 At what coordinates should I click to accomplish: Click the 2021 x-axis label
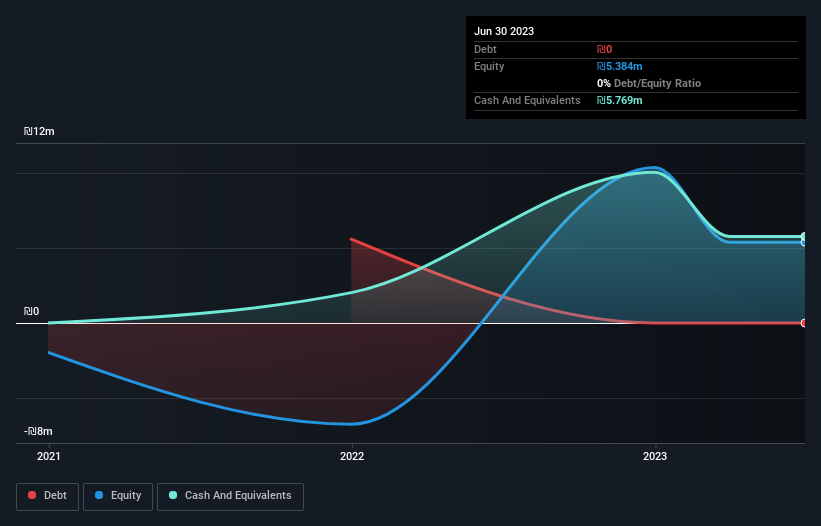pyautogui.click(x=49, y=456)
